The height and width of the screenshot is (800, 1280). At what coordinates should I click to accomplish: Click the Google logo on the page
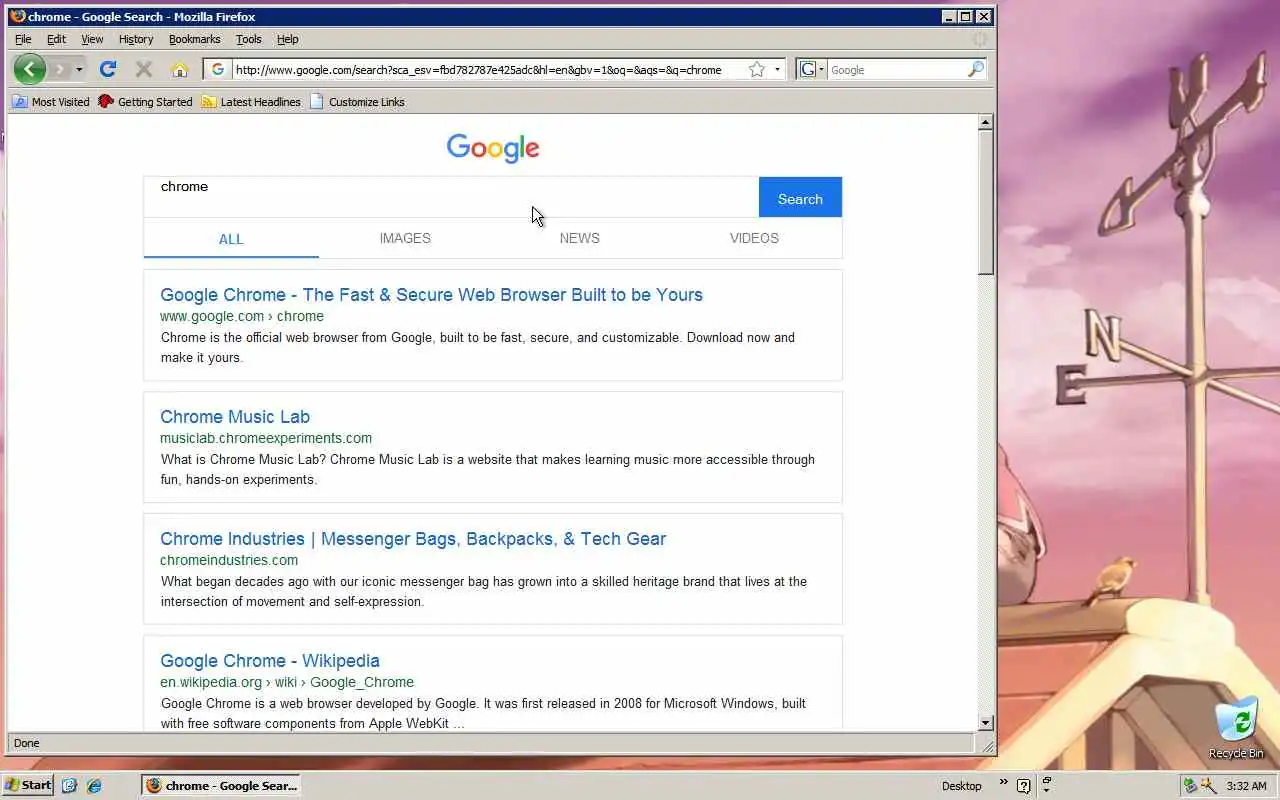tap(493, 148)
